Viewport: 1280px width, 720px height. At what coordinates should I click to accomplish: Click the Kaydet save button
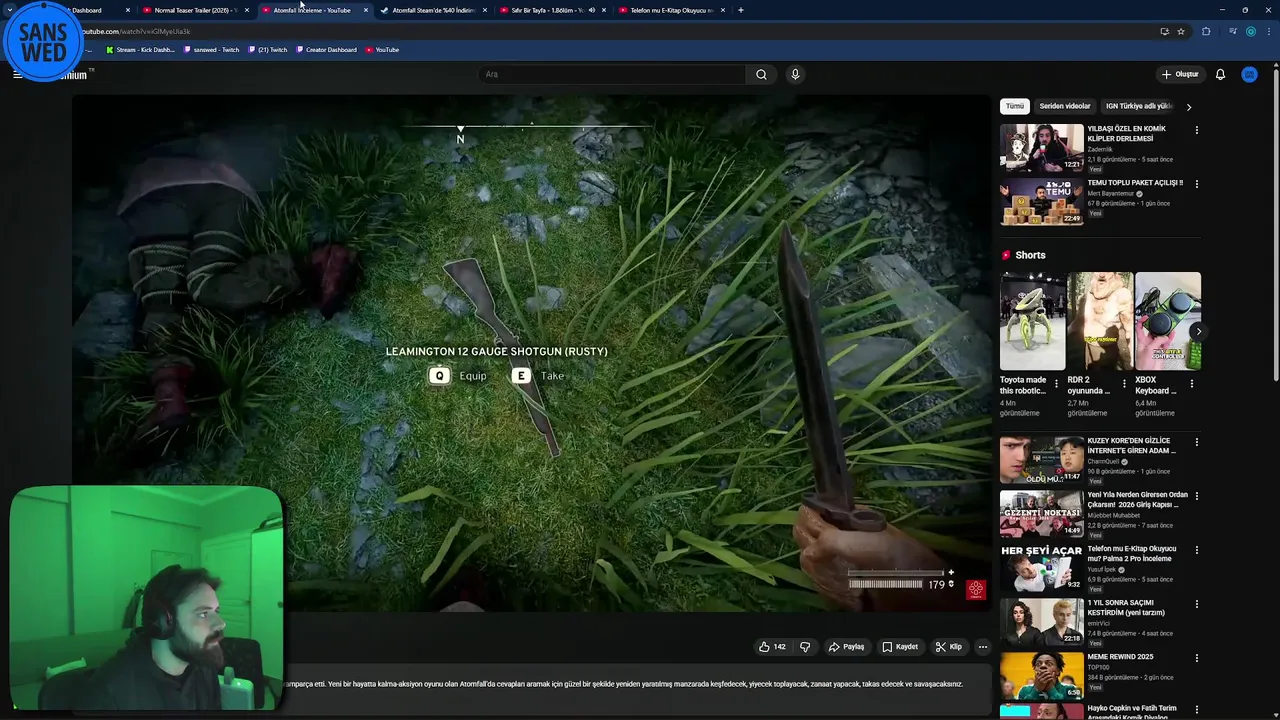click(900, 647)
